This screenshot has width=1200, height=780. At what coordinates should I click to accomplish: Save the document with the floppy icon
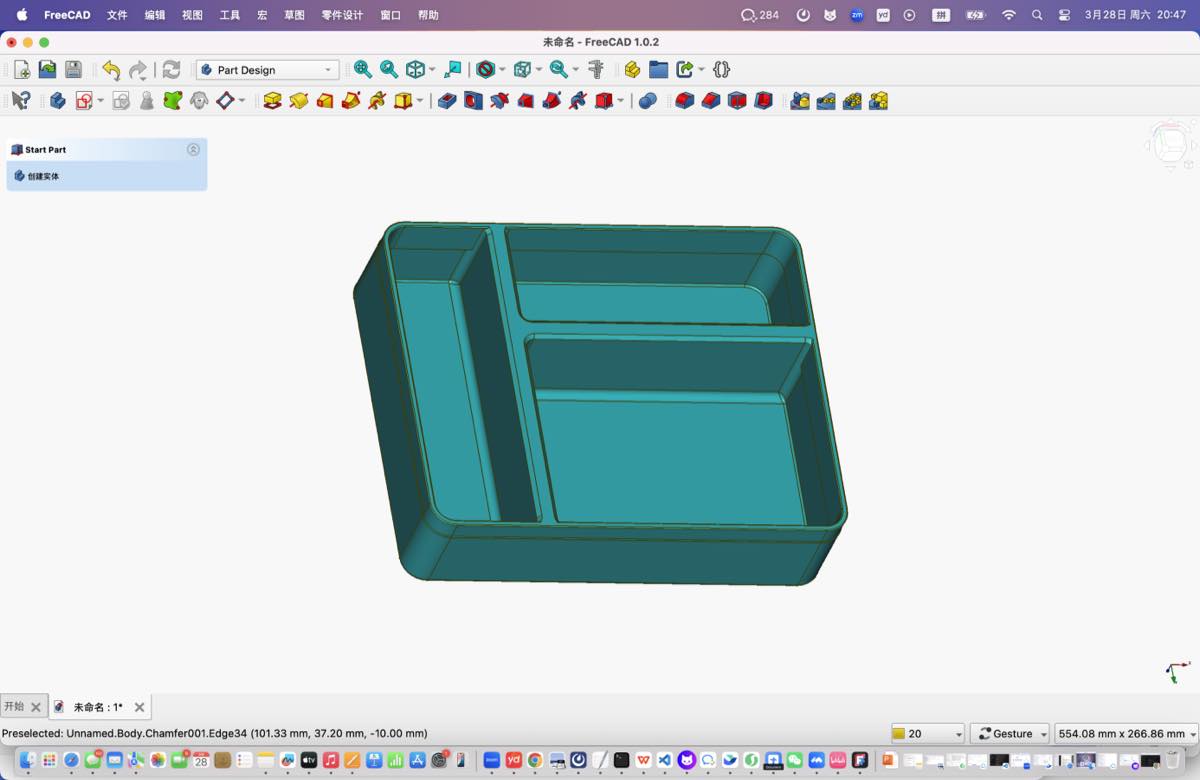tap(73, 70)
